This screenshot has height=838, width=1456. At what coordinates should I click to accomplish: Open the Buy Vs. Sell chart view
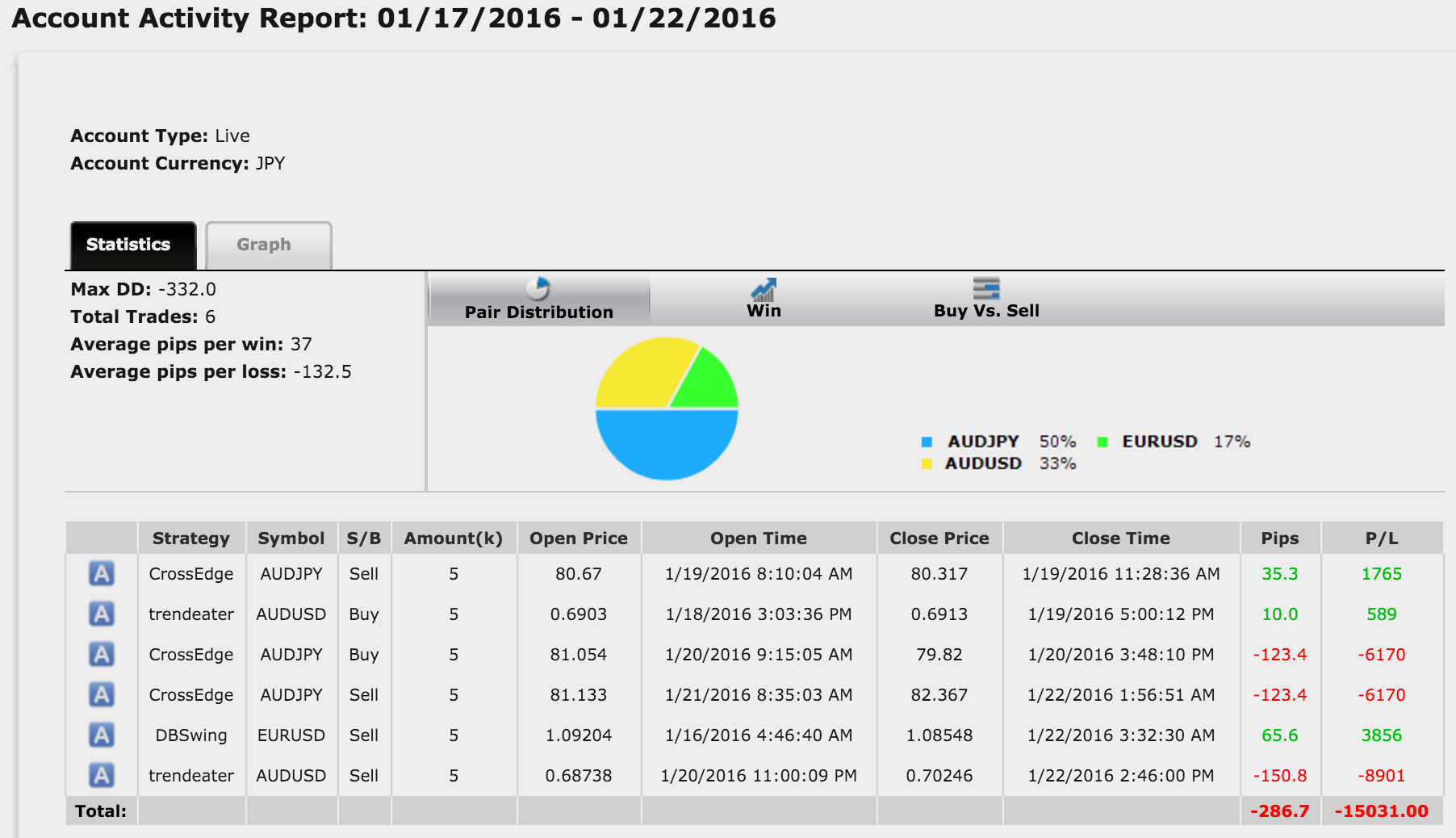(x=985, y=311)
